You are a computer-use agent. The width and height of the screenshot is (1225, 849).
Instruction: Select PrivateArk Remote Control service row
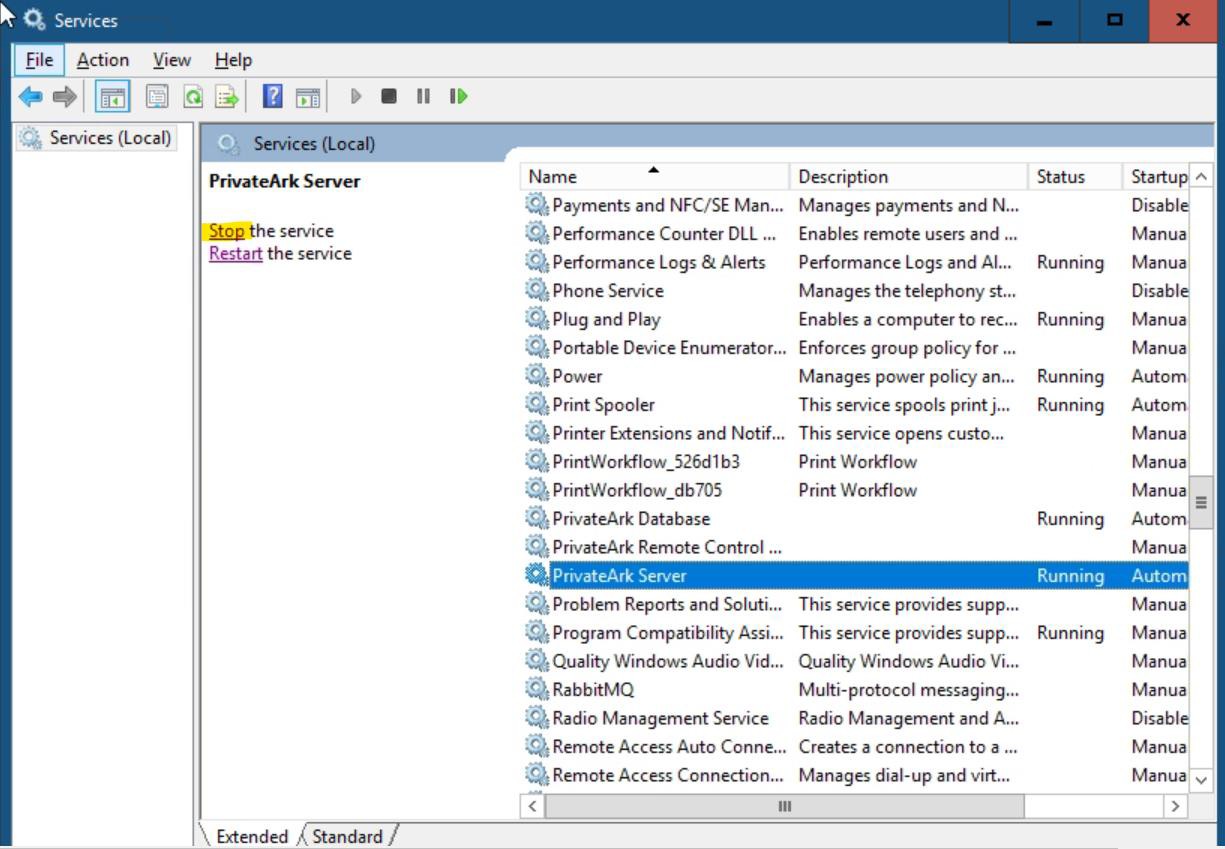click(855, 547)
